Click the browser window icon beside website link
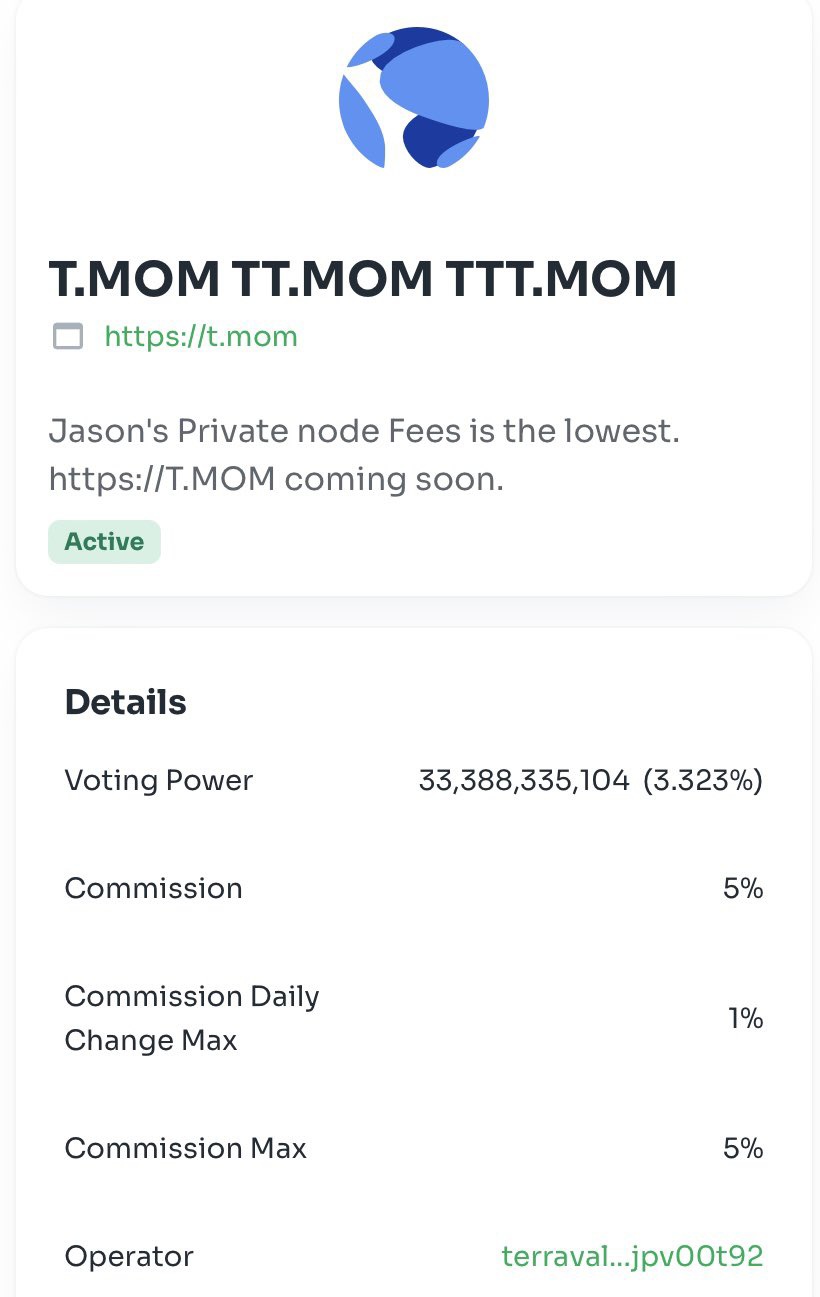This screenshot has height=1297, width=820. [x=68, y=336]
